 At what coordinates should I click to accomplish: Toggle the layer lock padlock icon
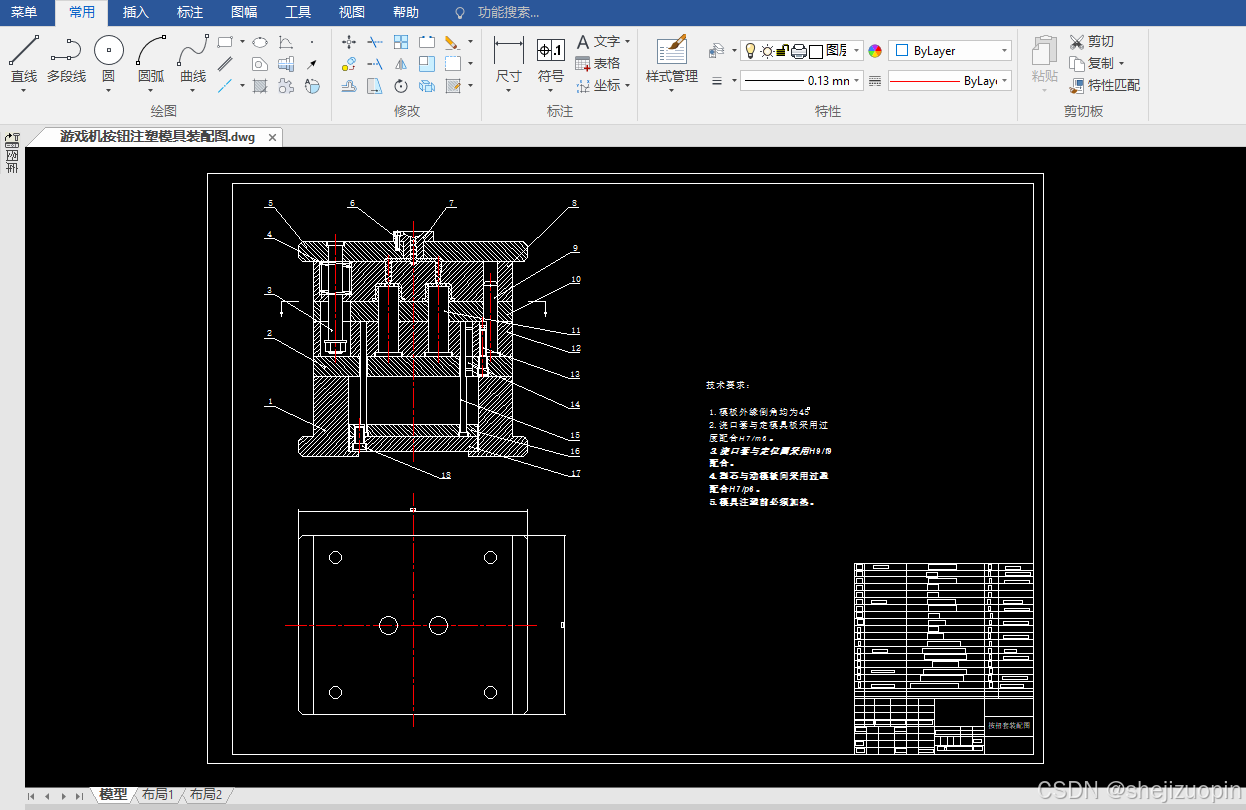pyautogui.click(x=783, y=50)
